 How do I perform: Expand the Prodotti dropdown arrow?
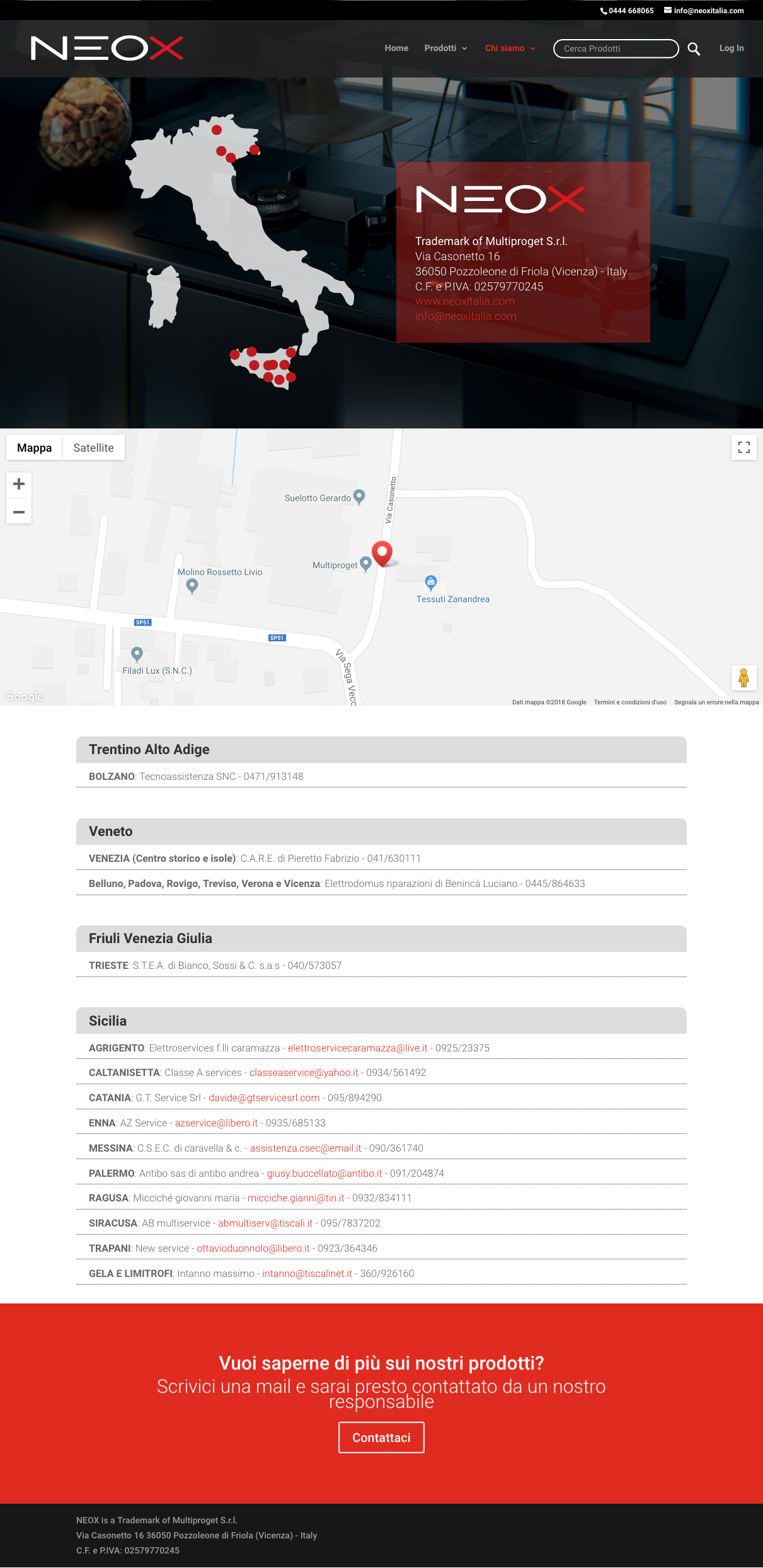point(465,49)
